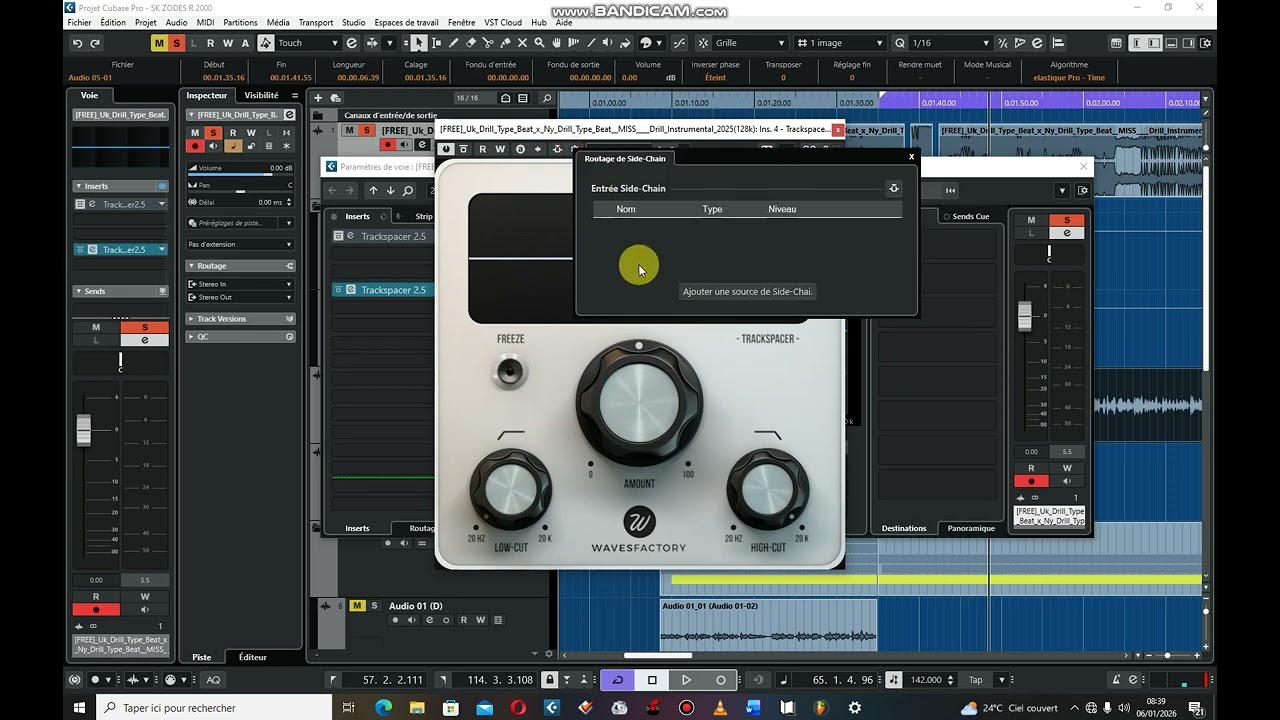
Task: Select the Object Selection arrow tool
Action: pyautogui.click(x=419, y=43)
